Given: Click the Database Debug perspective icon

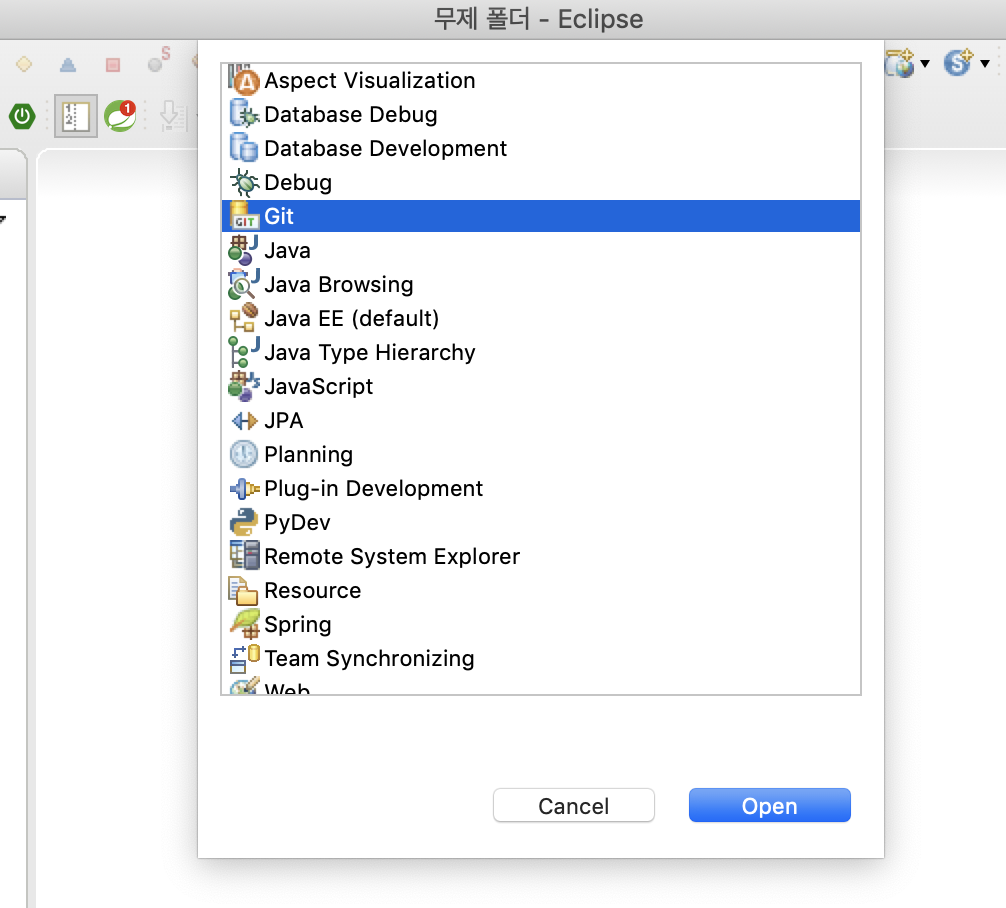Looking at the screenshot, I should click(244, 114).
